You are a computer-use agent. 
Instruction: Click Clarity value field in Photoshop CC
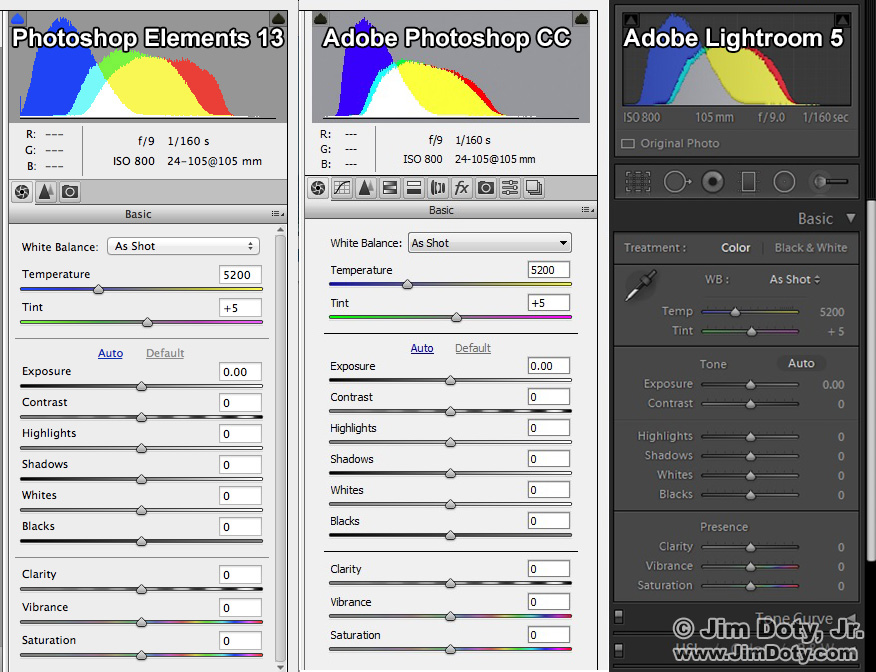[549, 569]
